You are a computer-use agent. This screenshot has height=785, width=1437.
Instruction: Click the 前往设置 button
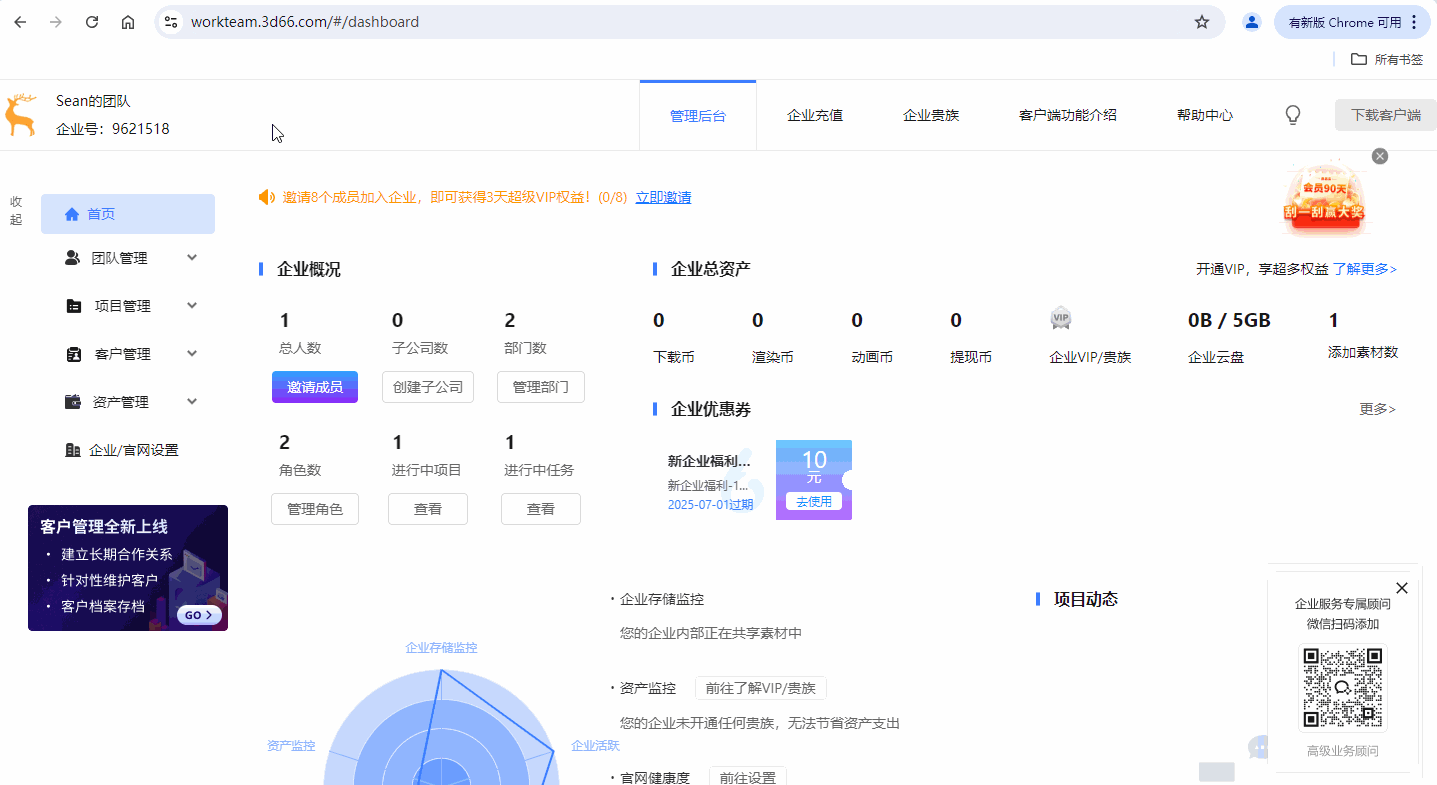(x=748, y=776)
